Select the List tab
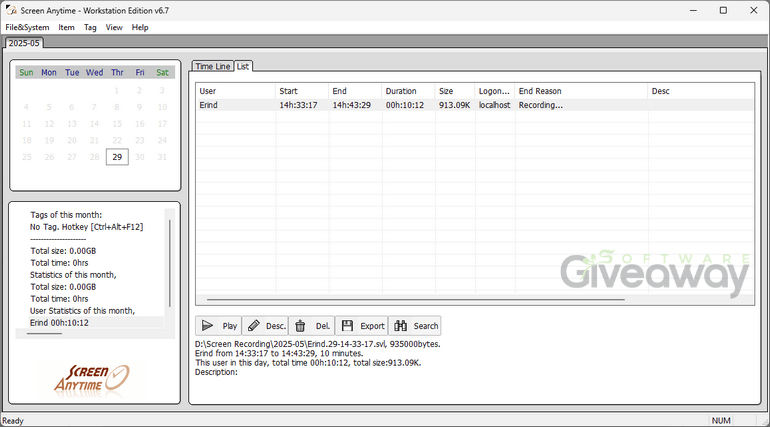 (x=243, y=66)
